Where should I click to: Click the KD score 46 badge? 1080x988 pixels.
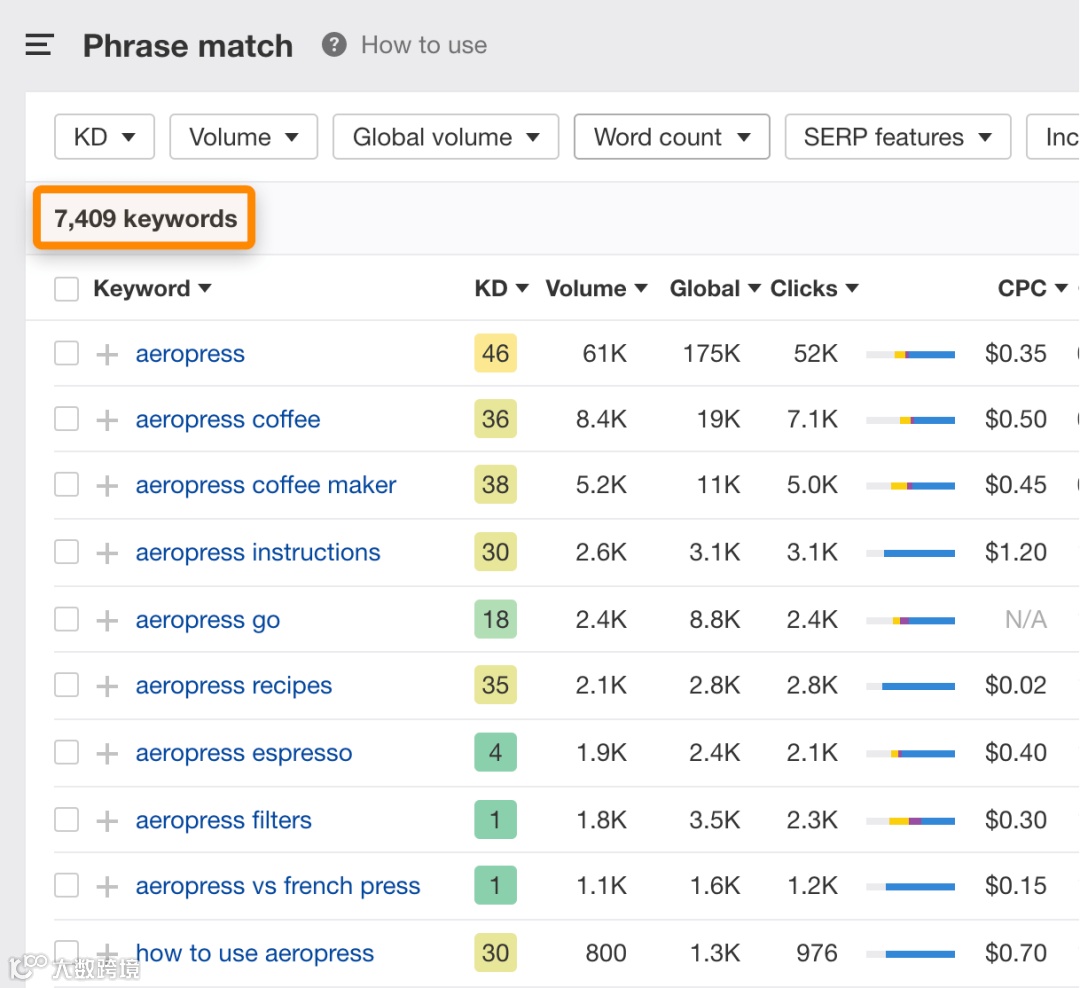point(495,354)
